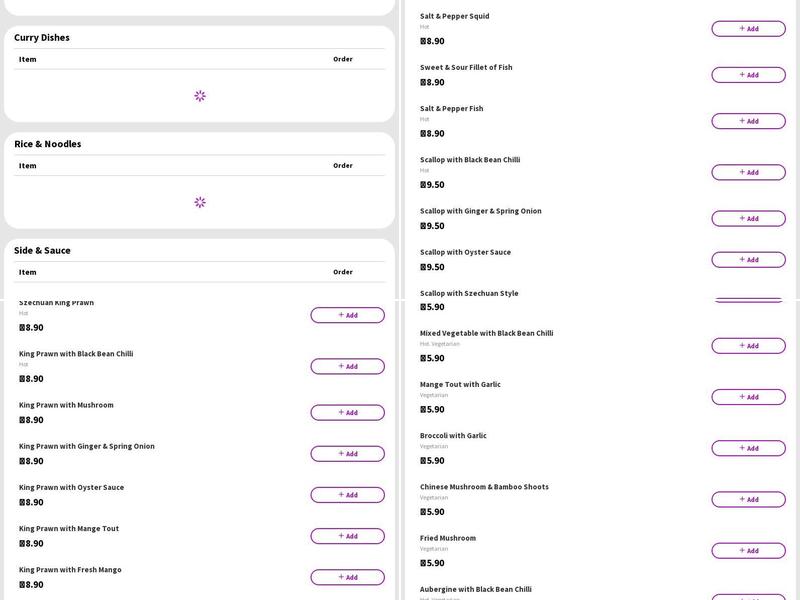Add Salt & Pepper Fish to order
Image resolution: width=800 pixels, height=600 pixels.
tap(748, 121)
